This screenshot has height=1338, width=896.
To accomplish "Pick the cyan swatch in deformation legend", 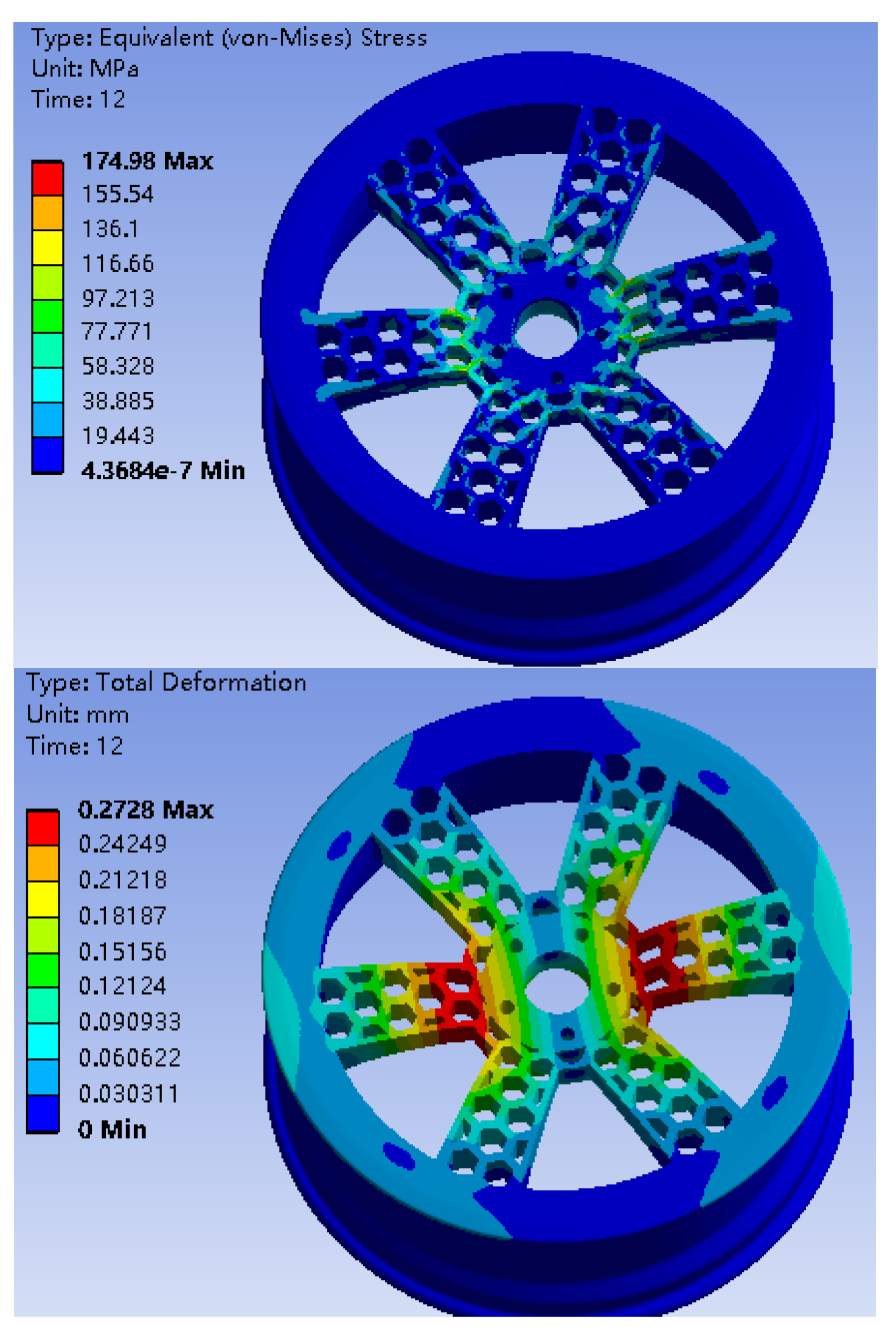I will 43,1042.
